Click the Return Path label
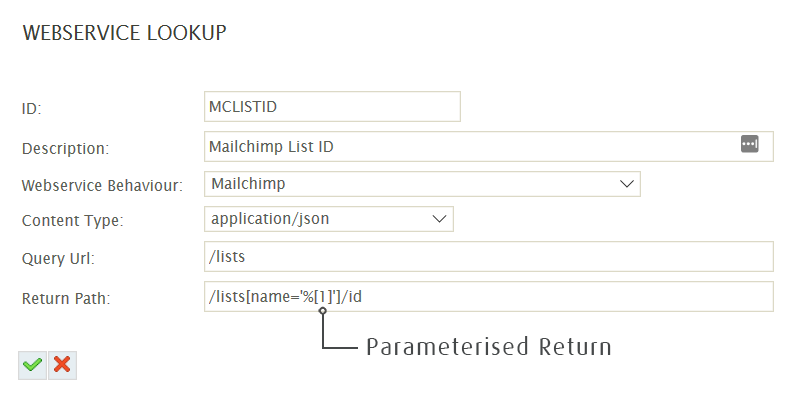 (x=66, y=298)
